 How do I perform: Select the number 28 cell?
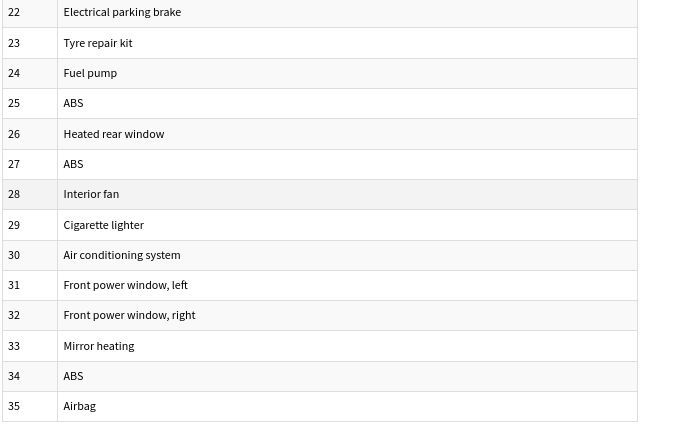pyautogui.click(x=14, y=194)
